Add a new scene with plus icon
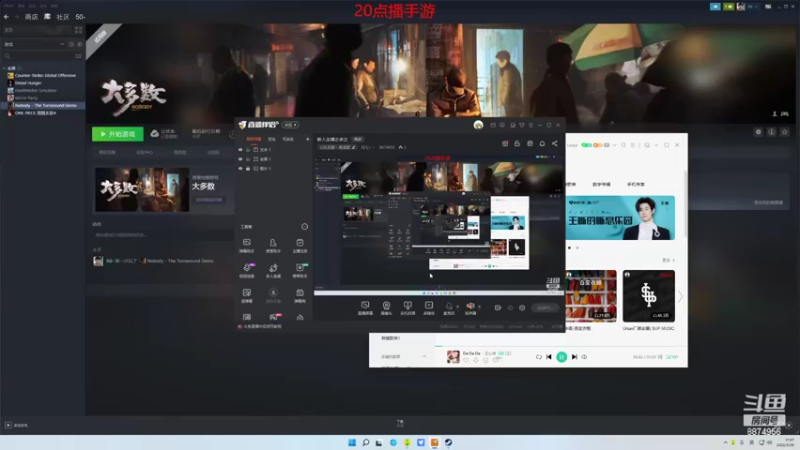 [x=307, y=139]
